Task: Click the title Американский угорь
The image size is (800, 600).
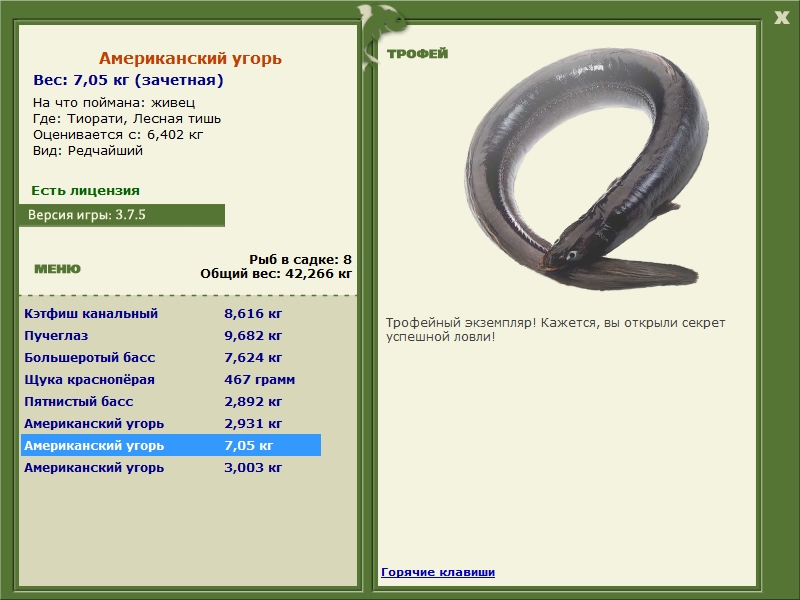Action: tap(190, 58)
